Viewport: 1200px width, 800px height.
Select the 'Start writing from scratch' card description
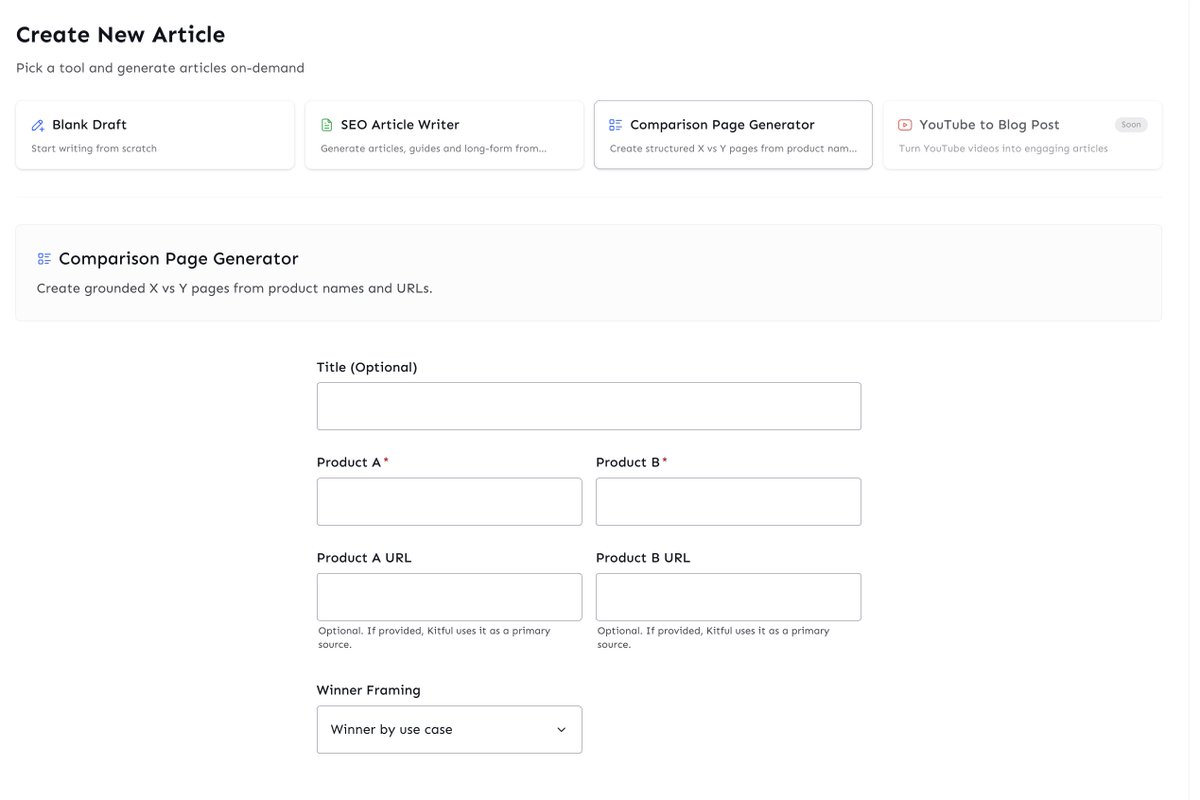click(x=94, y=148)
